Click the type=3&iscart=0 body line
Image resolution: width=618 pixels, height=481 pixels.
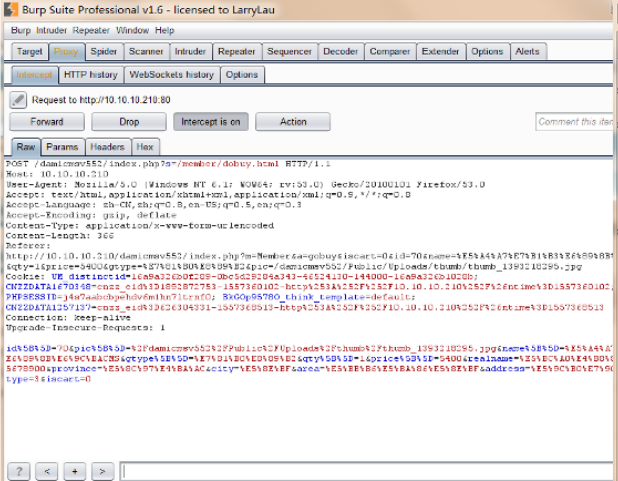tap(48, 379)
